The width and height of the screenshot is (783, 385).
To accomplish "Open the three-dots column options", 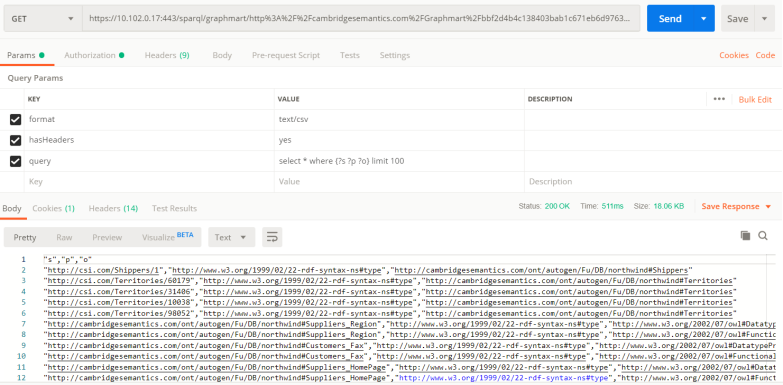I will [x=719, y=99].
